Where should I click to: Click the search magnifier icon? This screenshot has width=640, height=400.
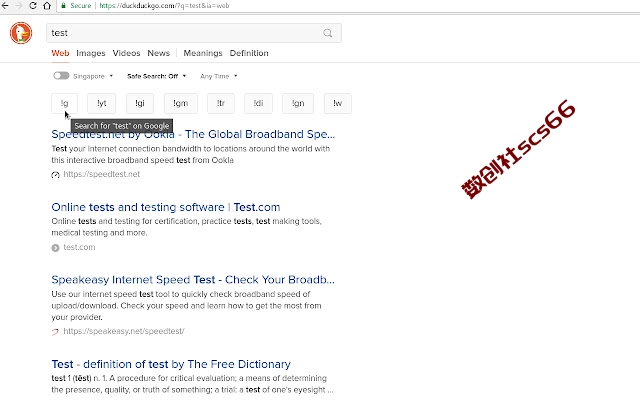(328, 33)
